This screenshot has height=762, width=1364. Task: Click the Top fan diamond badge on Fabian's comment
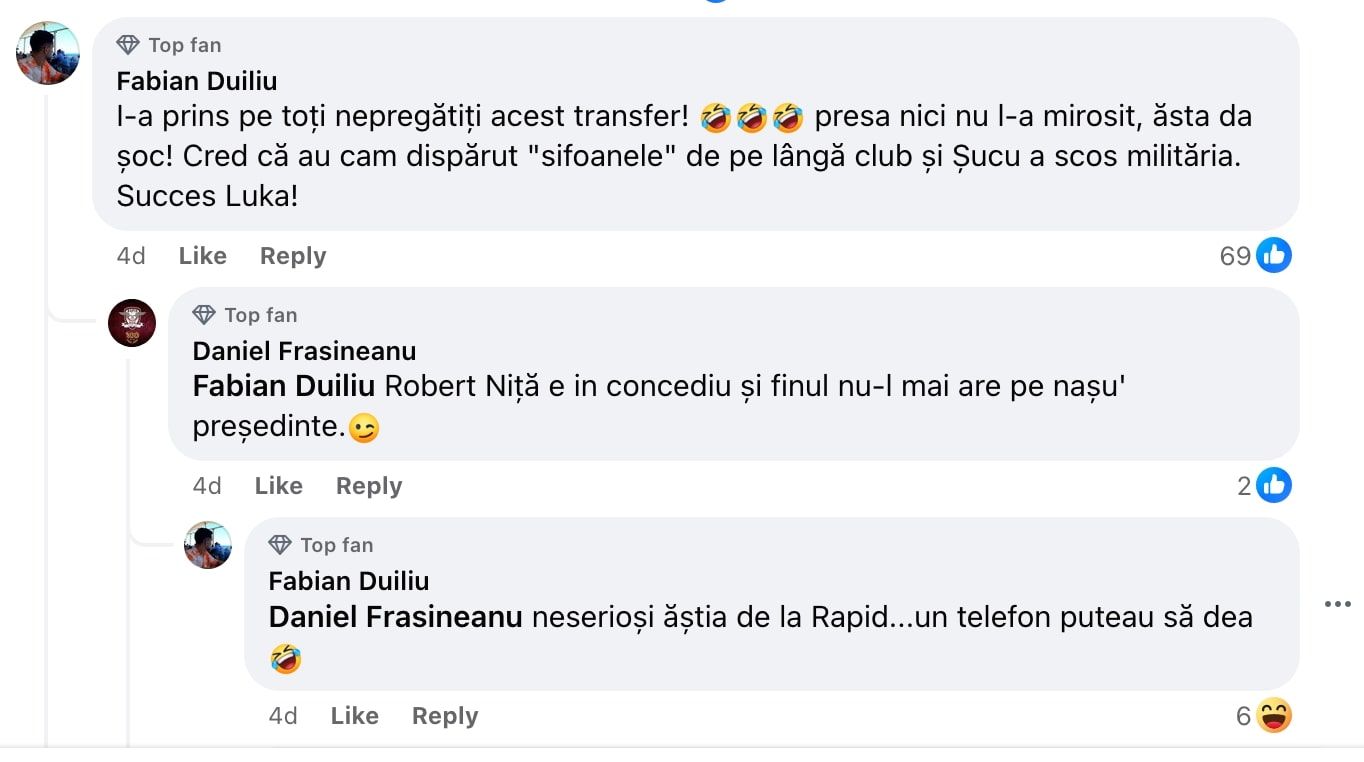click(128, 44)
